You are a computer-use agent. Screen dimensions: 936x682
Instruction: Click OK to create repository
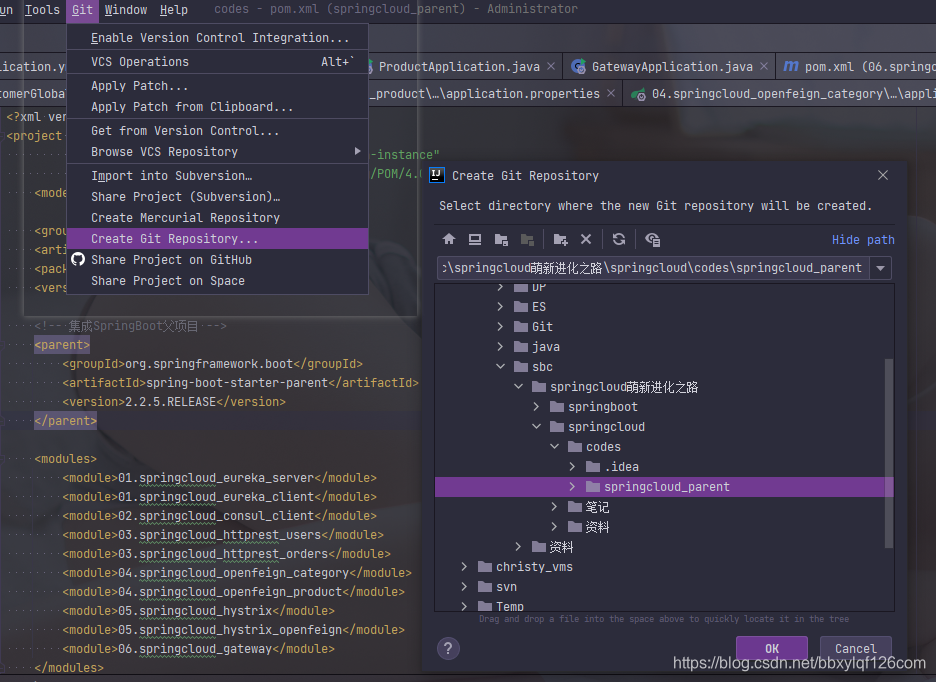point(771,649)
